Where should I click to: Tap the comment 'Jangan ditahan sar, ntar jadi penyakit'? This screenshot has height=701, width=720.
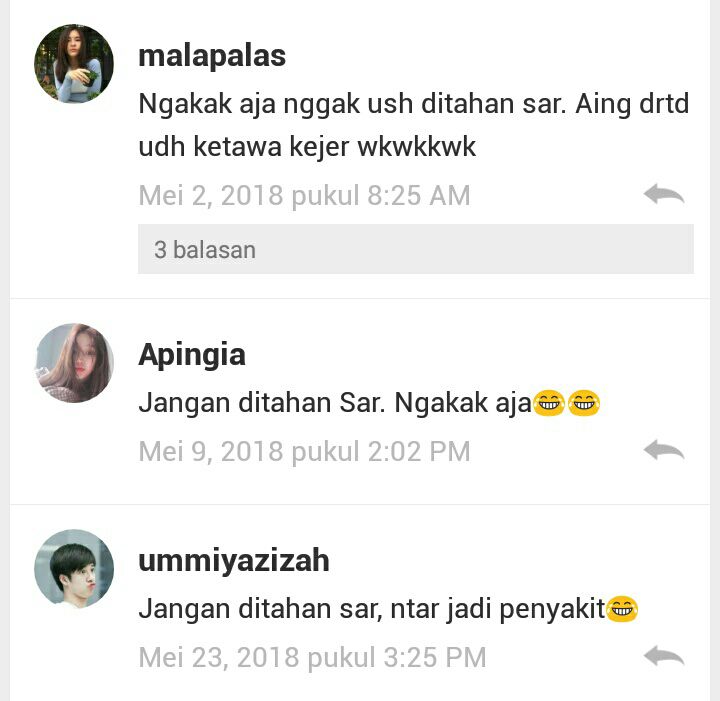(372, 609)
